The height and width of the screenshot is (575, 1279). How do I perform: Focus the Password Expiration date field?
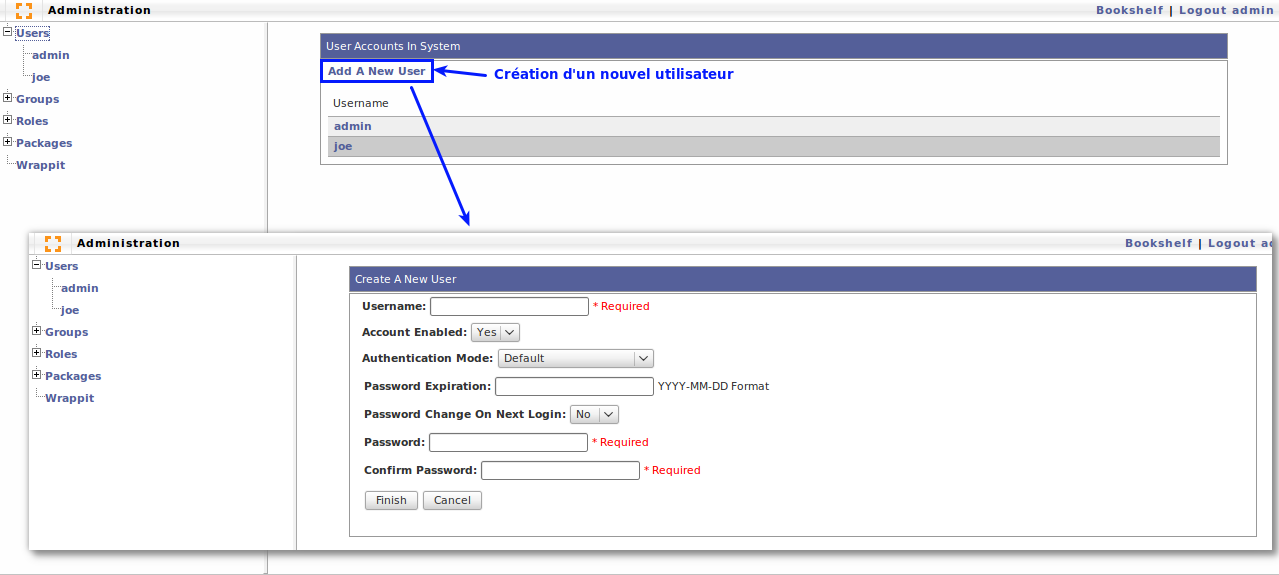pos(574,386)
